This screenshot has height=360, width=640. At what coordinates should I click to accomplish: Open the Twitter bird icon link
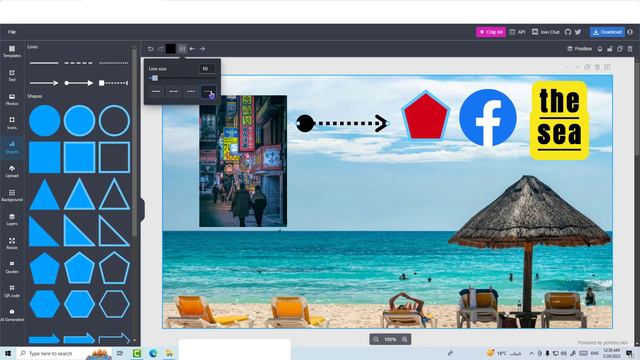click(578, 32)
